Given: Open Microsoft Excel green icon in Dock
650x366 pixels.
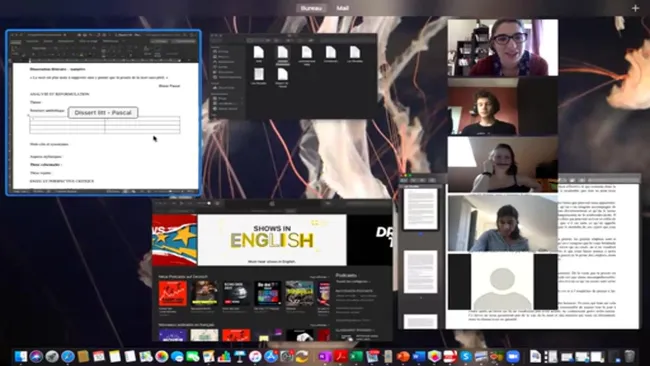Looking at the screenshot, I should 357,356.
